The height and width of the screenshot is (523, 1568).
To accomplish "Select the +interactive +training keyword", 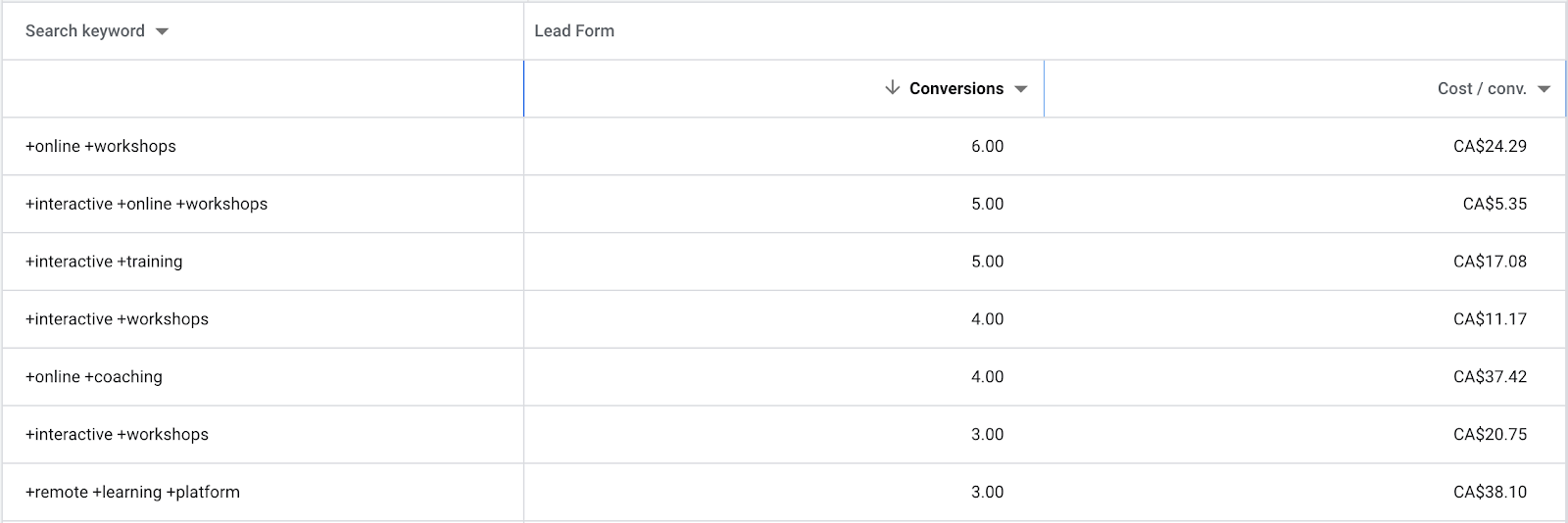I will (x=104, y=261).
